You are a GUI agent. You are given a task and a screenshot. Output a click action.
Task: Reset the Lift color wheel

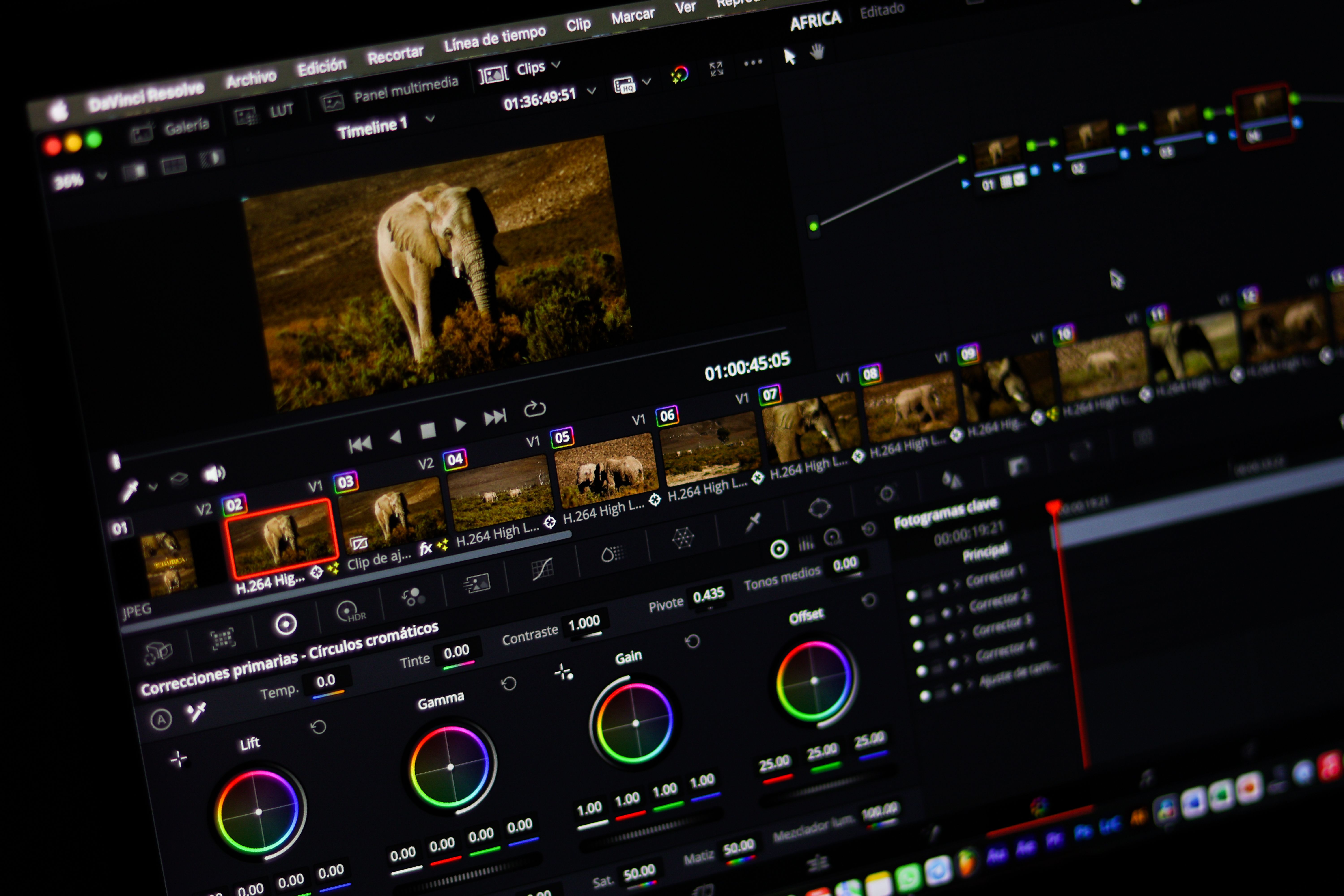tap(318, 727)
